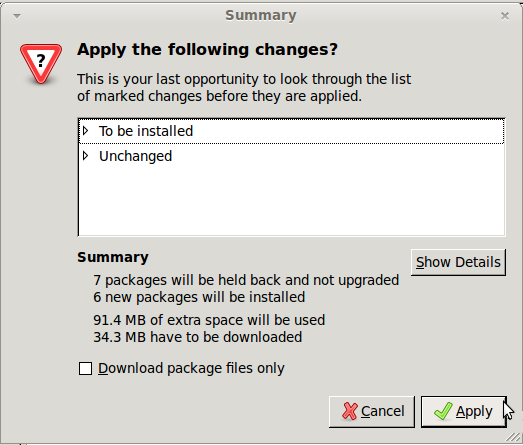The width and height of the screenshot is (523, 445).
Task: Click the '6 new packages will be installed' line
Action: 199,297
